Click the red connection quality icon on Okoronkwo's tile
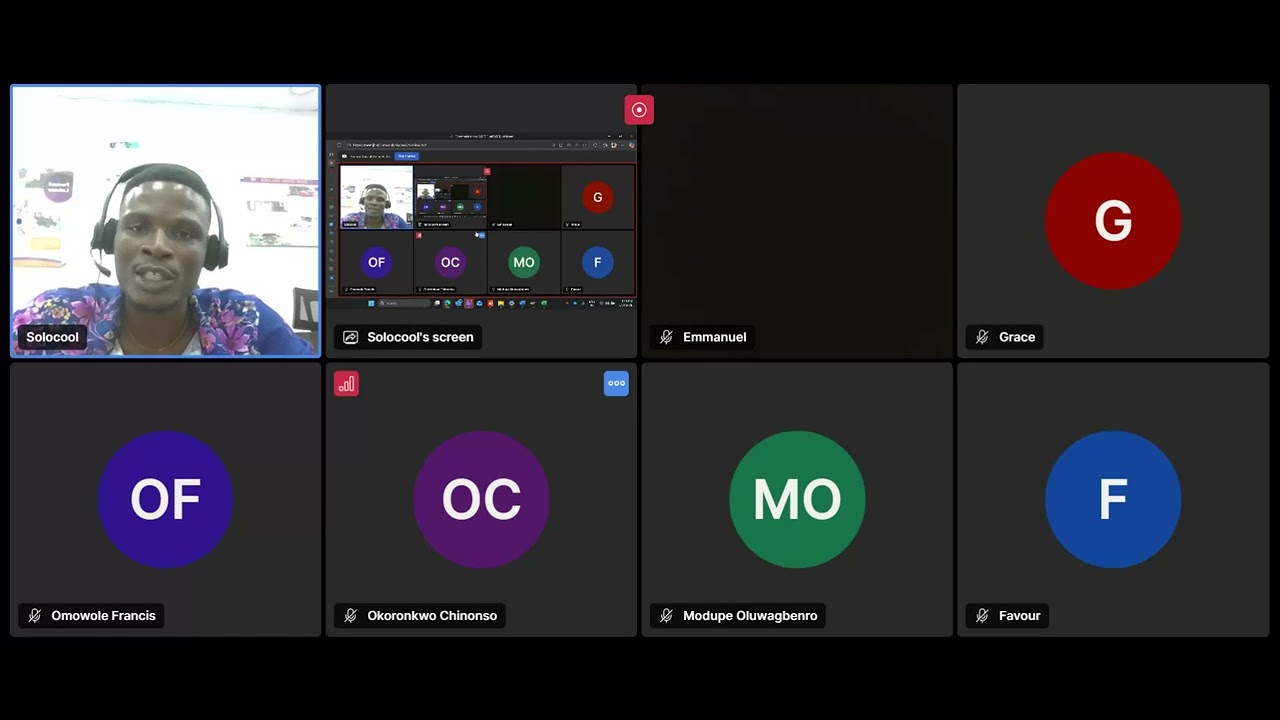The width and height of the screenshot is (1280, 720). point(346,384)
